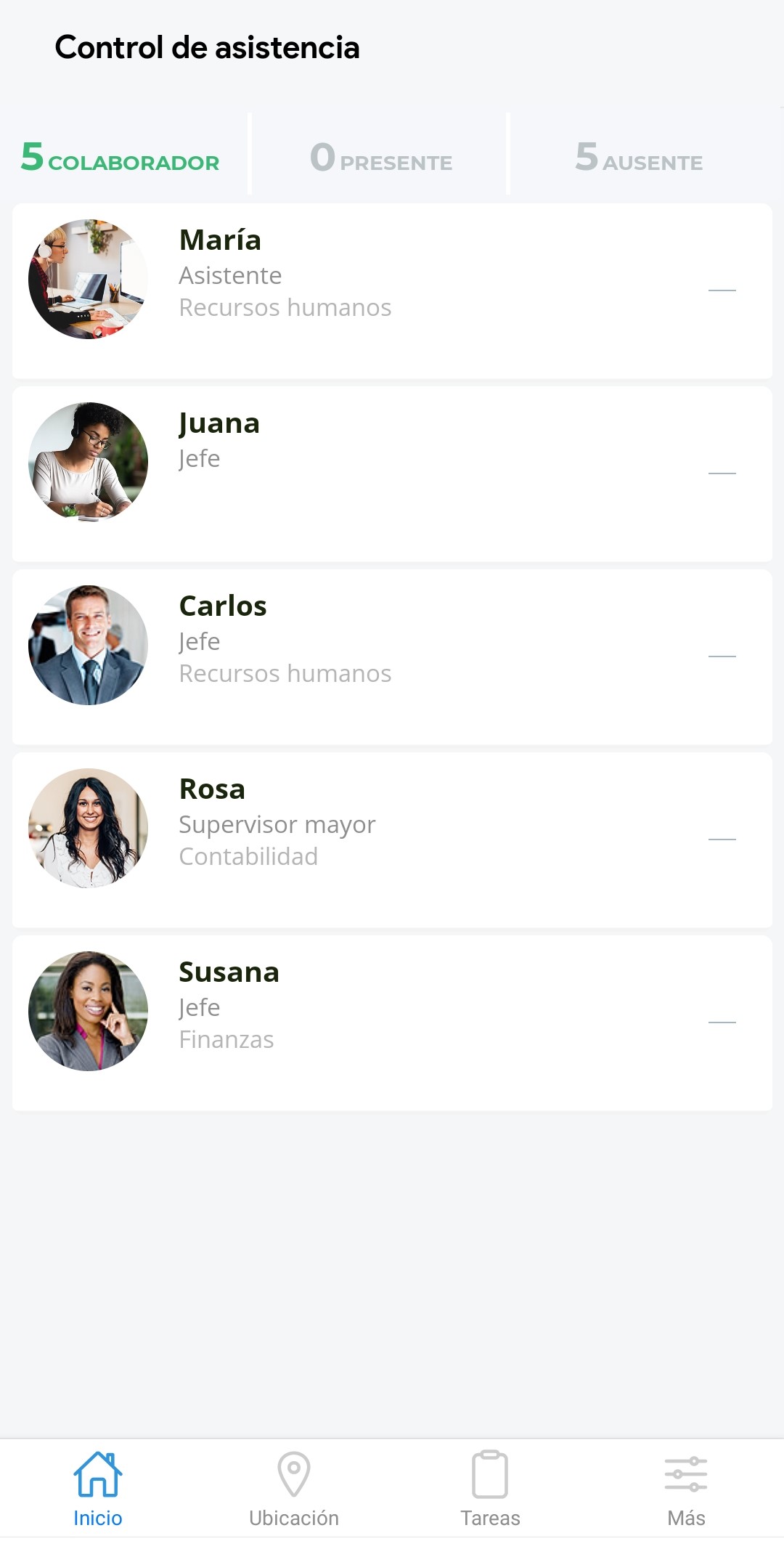The width and height of the screenshot is (784, 1549).
Task: Click María's name in the list
Action: 220,240
